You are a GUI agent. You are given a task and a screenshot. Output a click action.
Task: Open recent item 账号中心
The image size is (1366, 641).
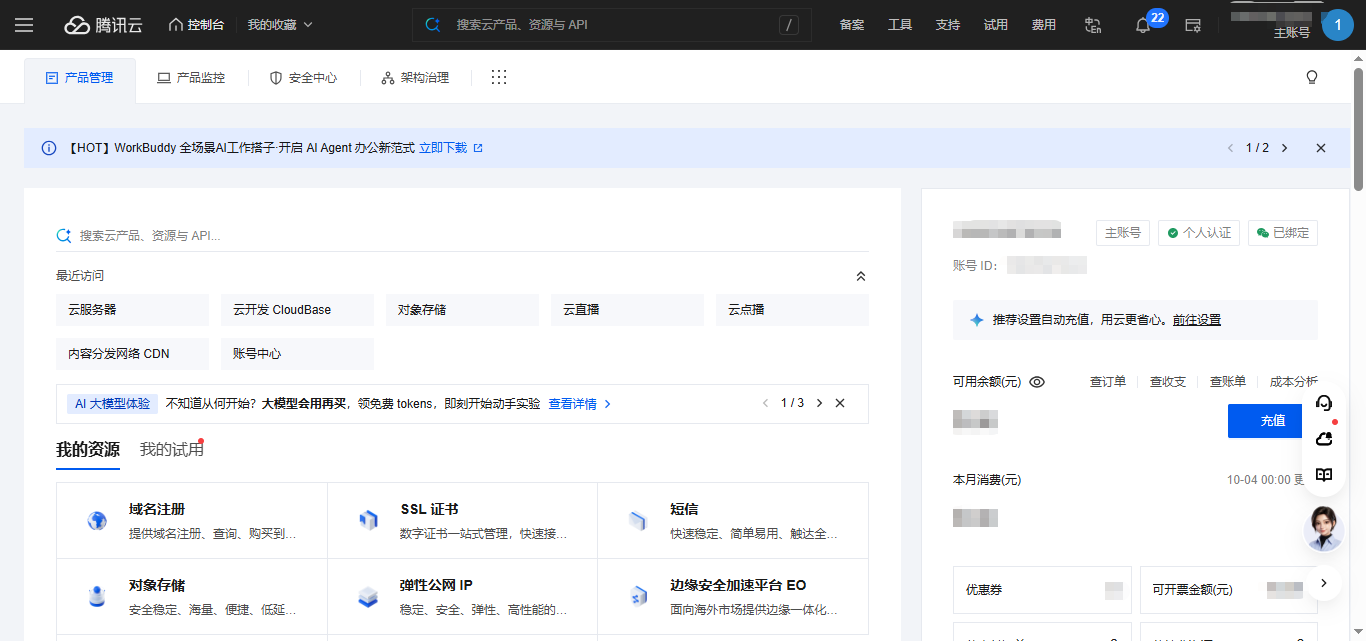[297, 354]
